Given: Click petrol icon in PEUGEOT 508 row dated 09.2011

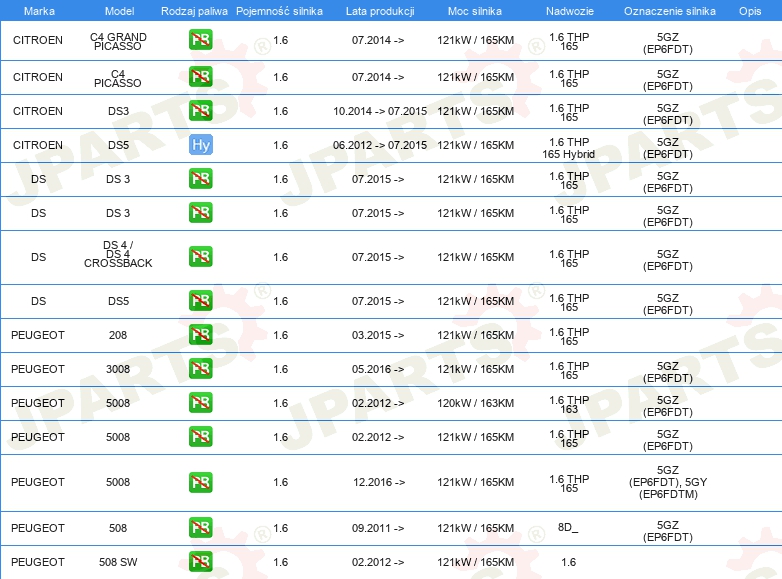Looking at the screenshot, I should pos(200,528).
